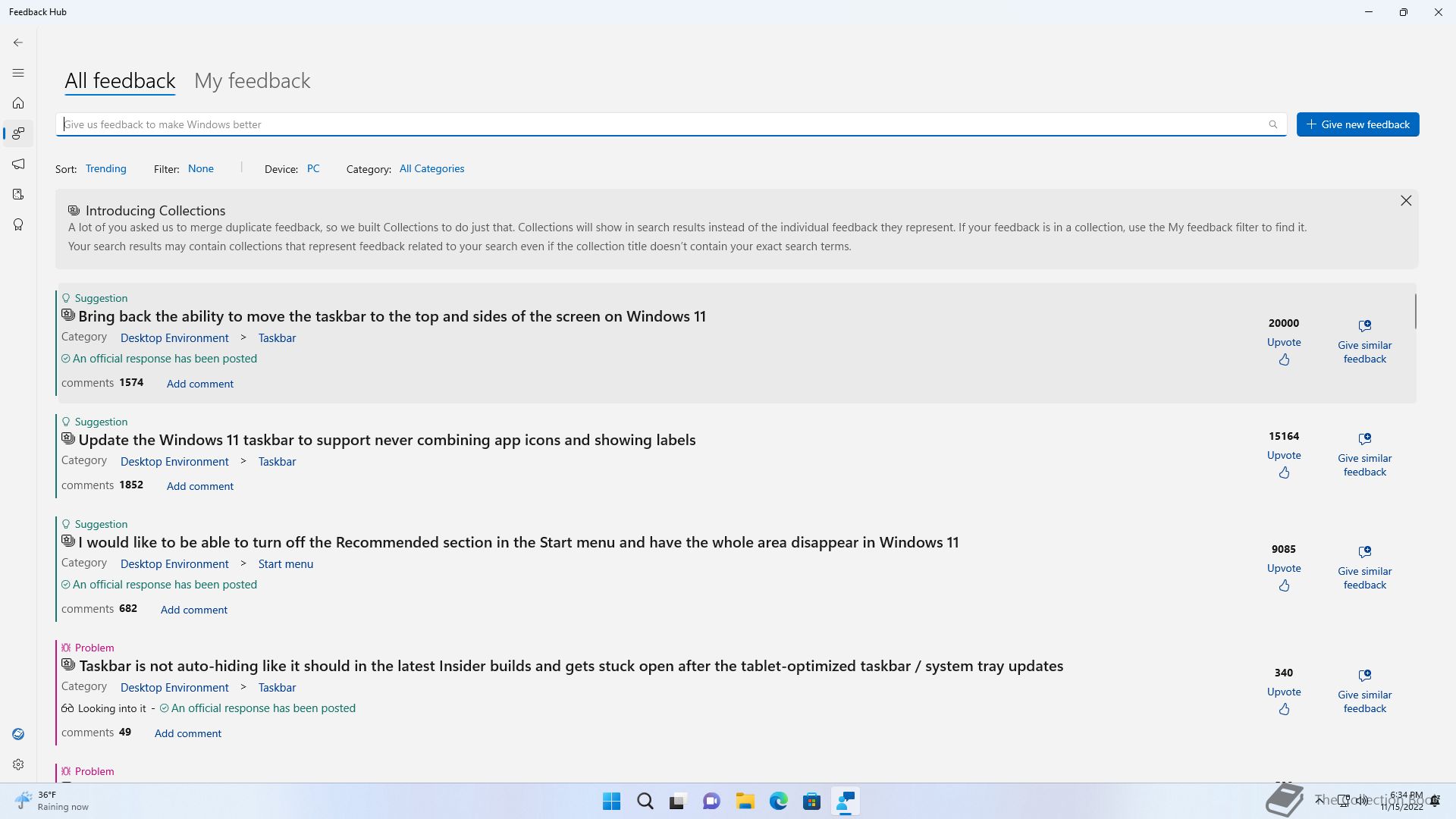Give similar feedback icon for move taskbar item
Screen dimensions: 1456x819
(1365, 325)
